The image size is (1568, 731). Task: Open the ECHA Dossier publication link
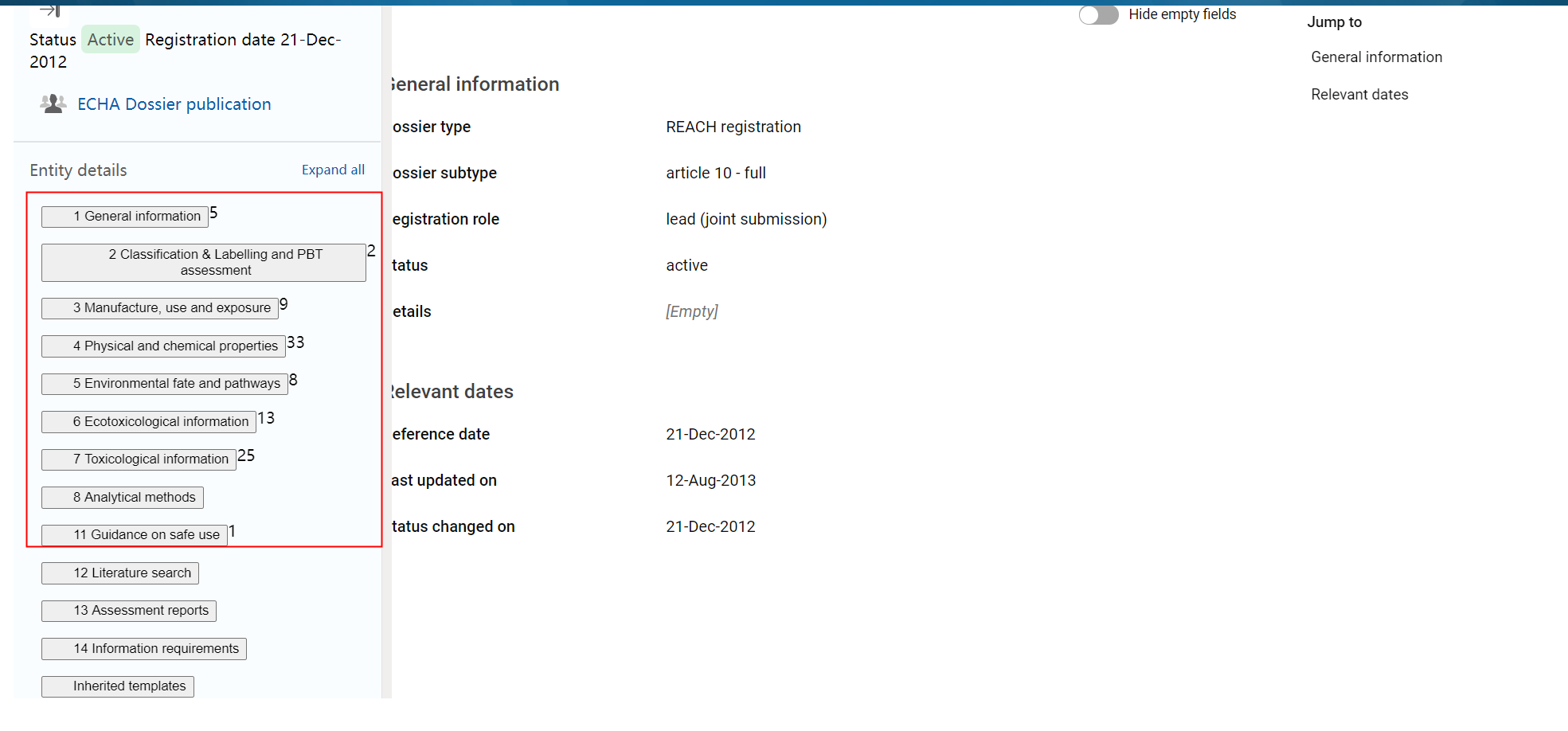[x=174, y=104]
